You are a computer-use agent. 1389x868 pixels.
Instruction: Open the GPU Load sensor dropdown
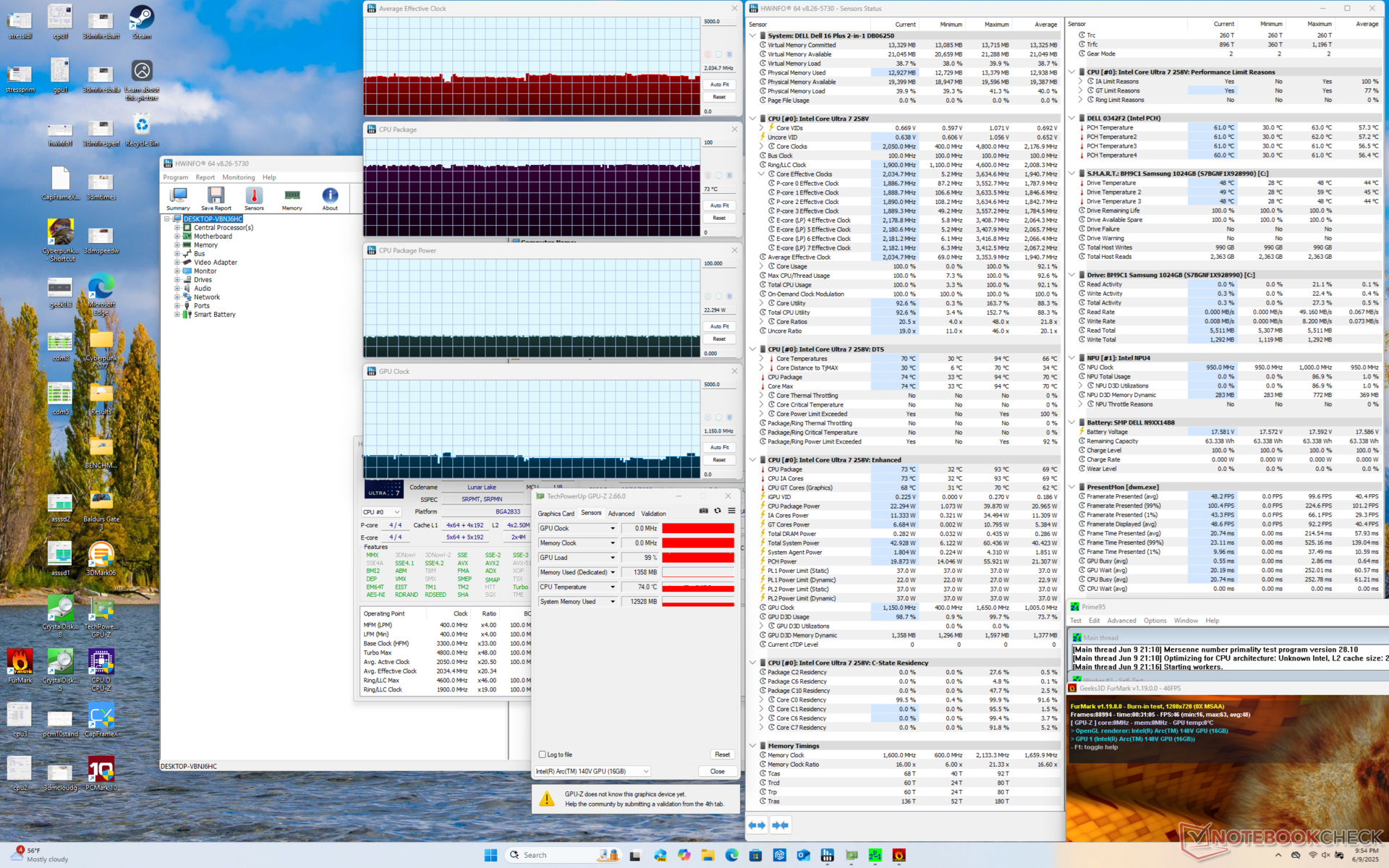click(x=613, y=558)
